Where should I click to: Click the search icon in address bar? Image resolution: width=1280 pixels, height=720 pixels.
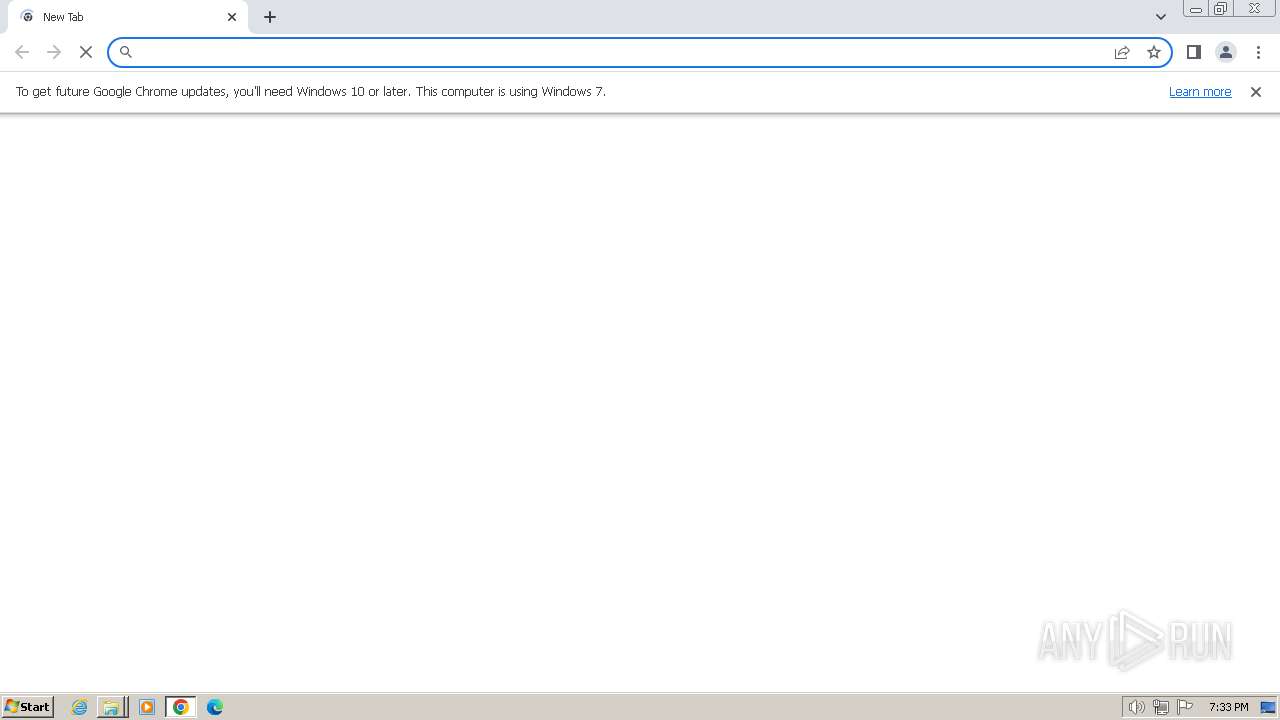[x=126, y=52]
